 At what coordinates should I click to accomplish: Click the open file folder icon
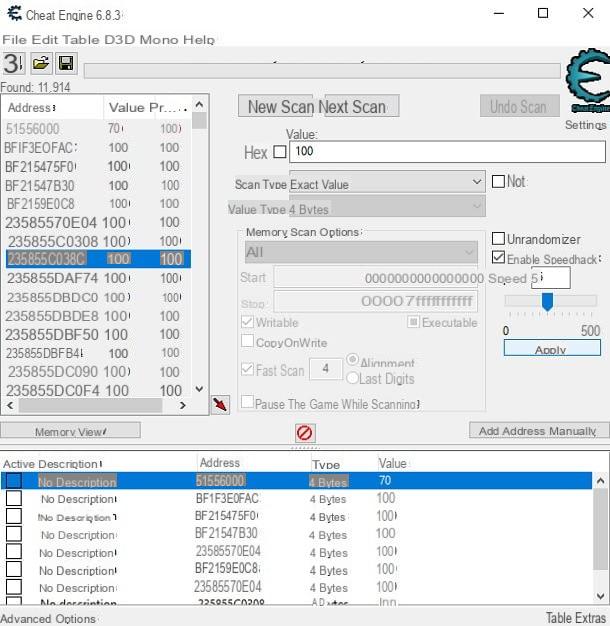(41, 63)
